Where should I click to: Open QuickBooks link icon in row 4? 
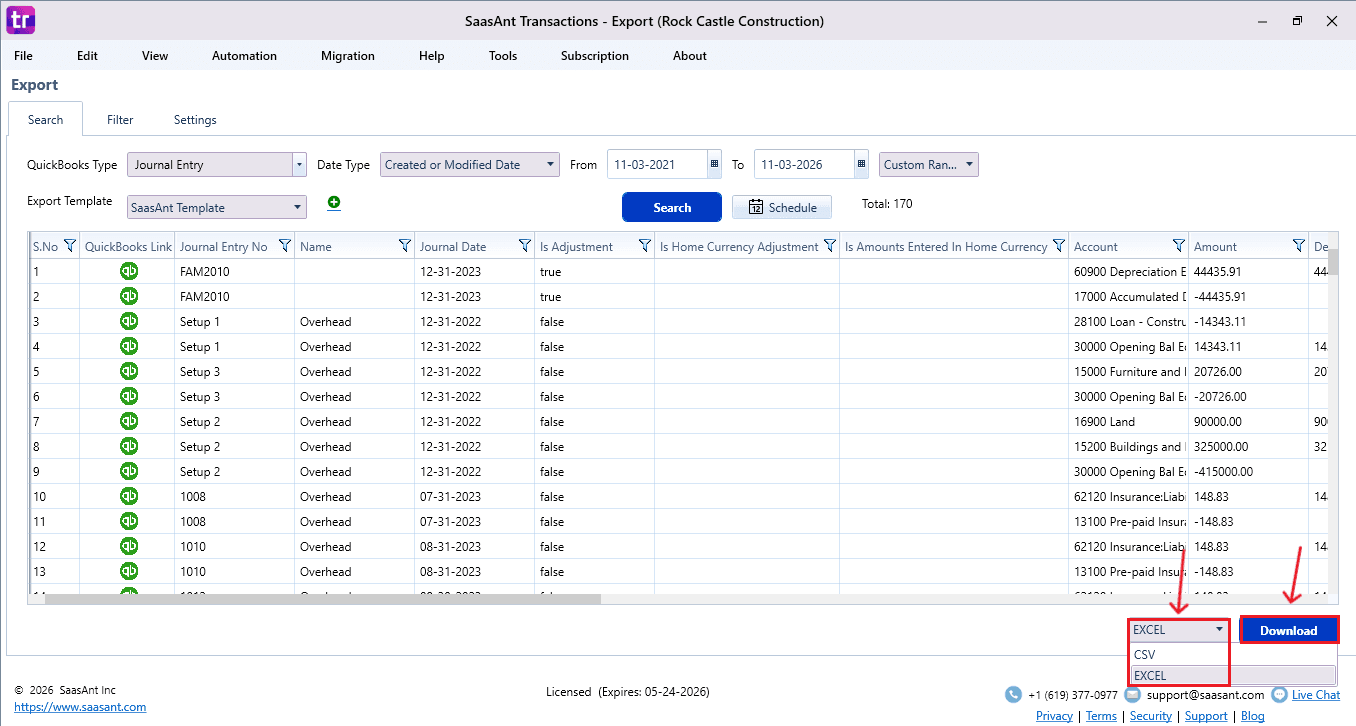point(129,346)
